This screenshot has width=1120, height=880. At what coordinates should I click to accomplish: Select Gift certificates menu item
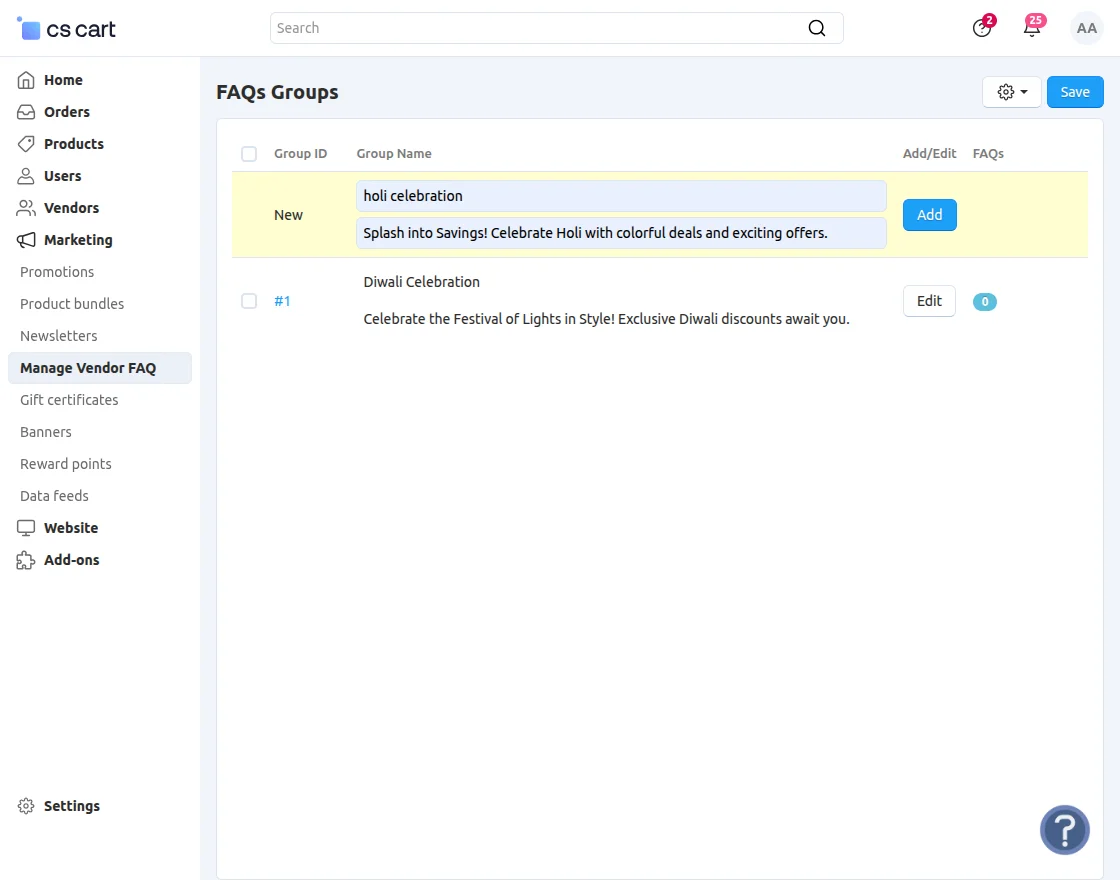69,400
